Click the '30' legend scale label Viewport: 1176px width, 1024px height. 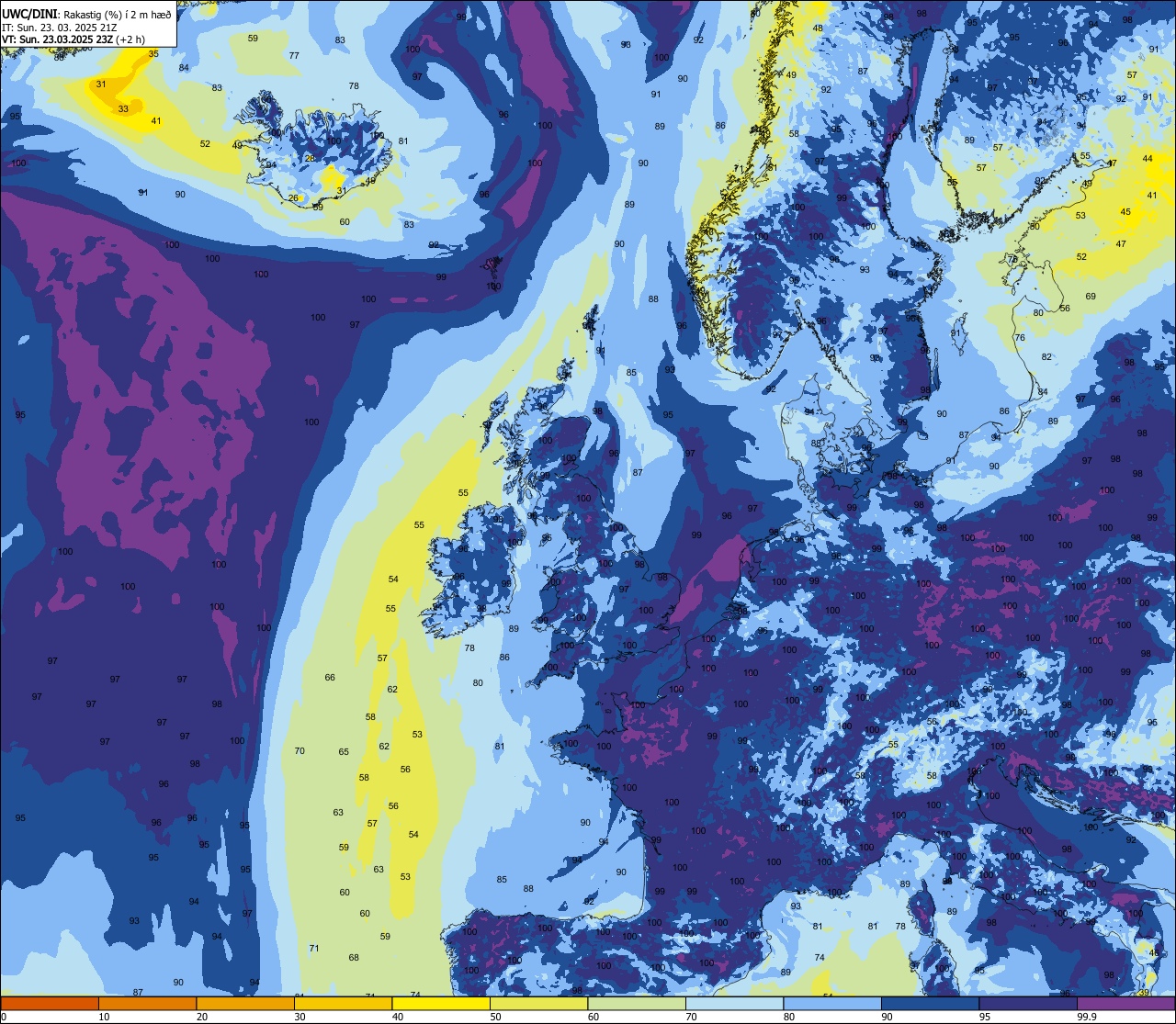click(300, 1017)
